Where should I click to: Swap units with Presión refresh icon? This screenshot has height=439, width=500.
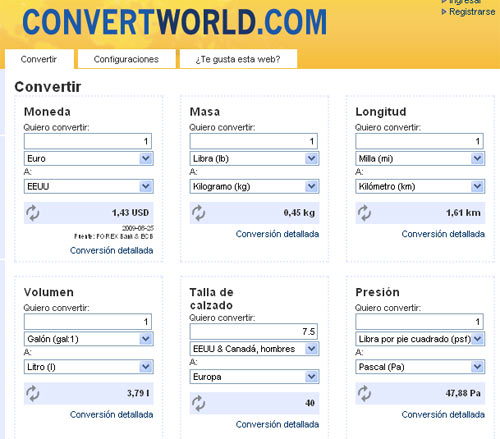pos(364,394)
